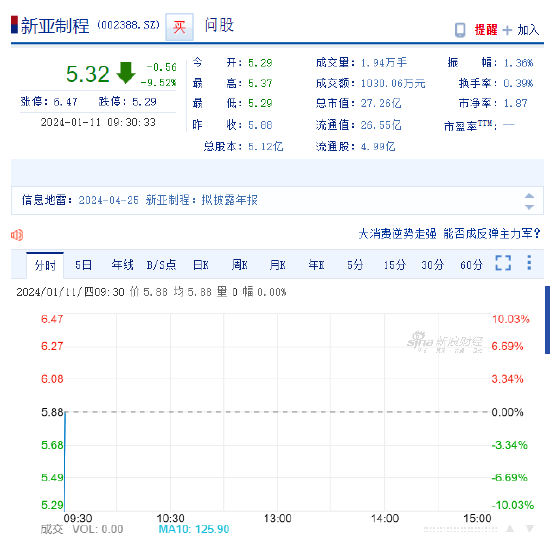550x535 pixels.
Task: Click the -10.03% lower limit axis label
Action: pyautogui.click(x=512, y=505)
